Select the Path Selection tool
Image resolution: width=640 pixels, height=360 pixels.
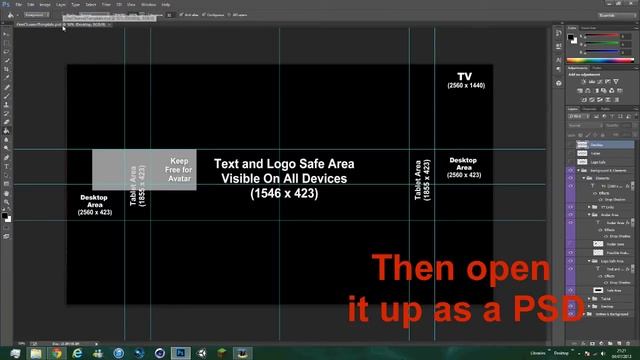[6, 175]
